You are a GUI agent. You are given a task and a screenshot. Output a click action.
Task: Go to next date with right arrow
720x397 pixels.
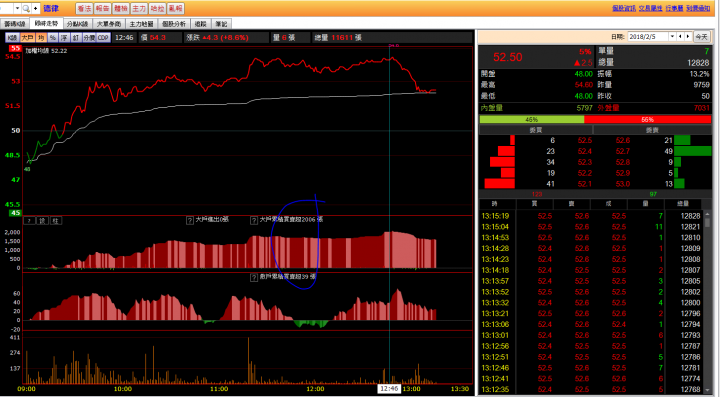point(688,36)
